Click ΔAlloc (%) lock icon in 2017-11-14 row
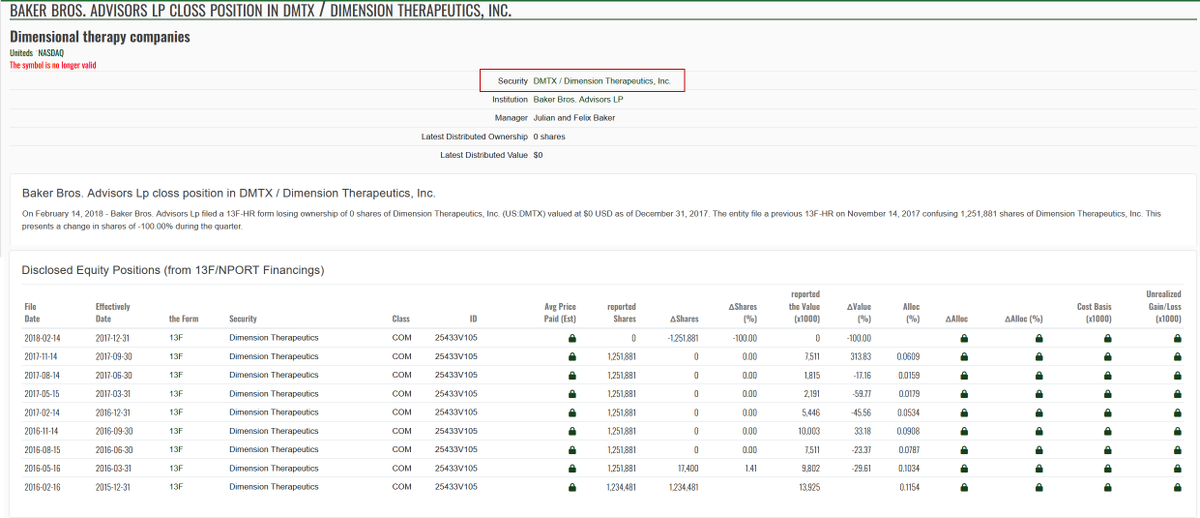The image size is (1200, 518). pyautogui.click(x=1039, y=356)
